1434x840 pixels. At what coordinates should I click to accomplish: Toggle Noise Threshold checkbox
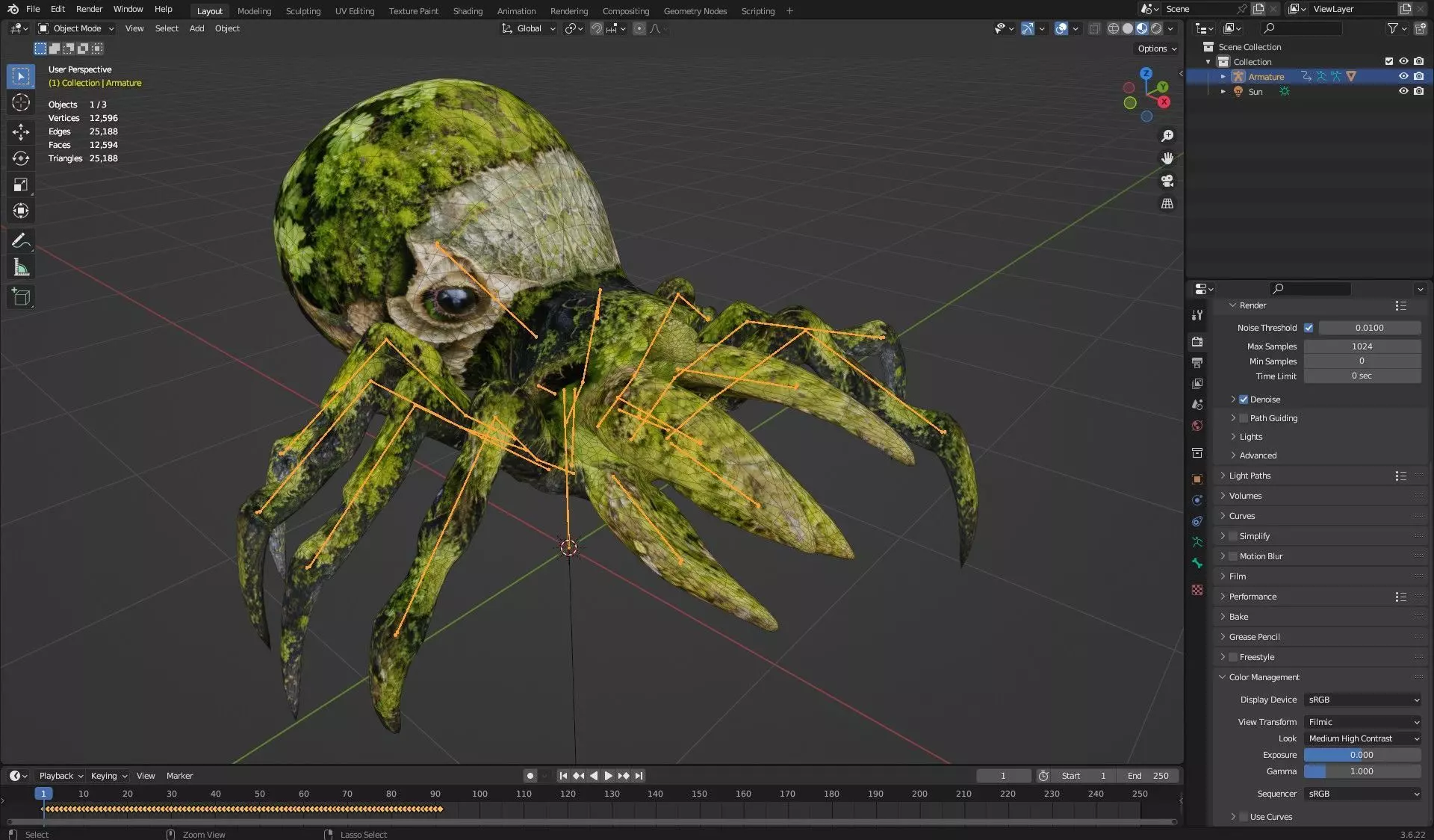1309,328
